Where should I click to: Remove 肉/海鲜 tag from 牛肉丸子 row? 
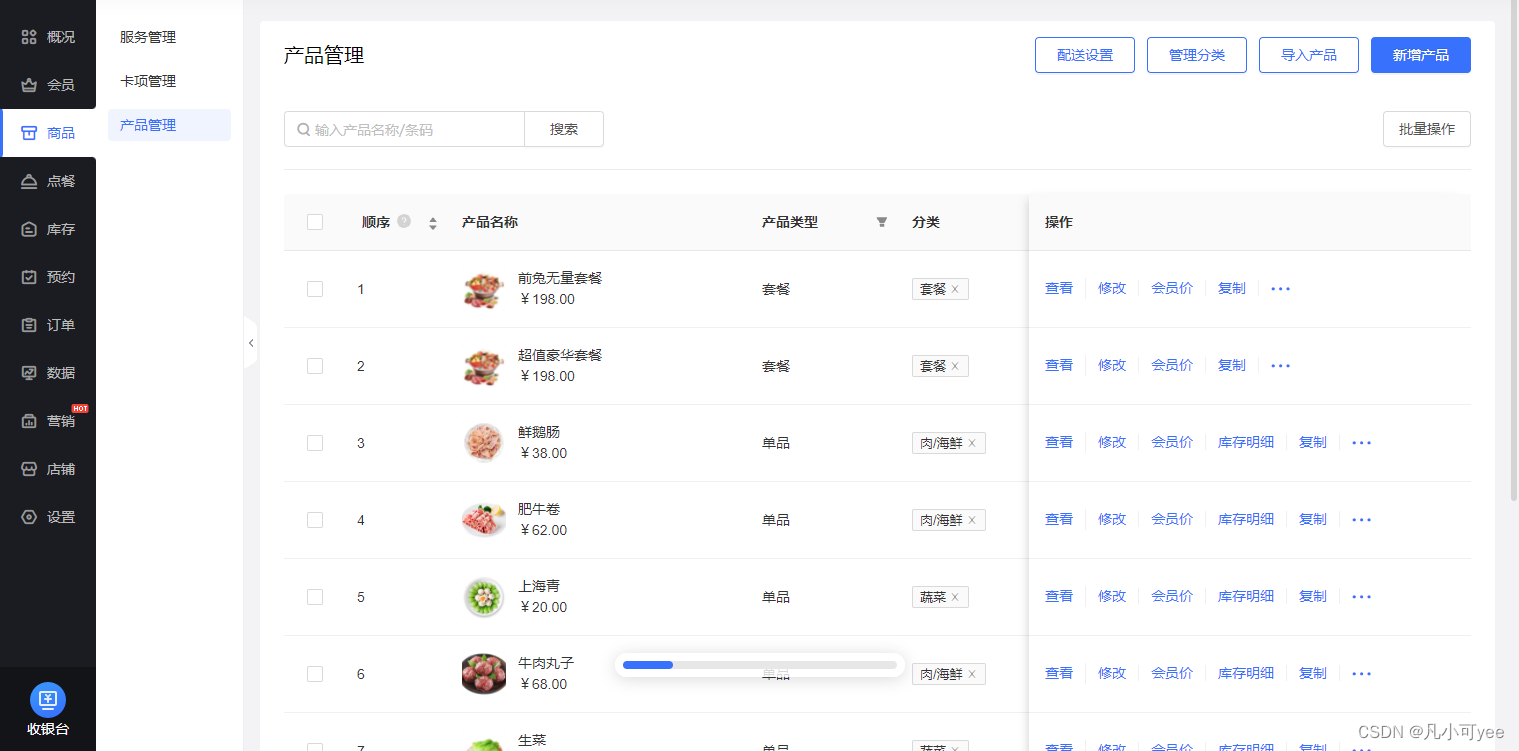point(972,674)
